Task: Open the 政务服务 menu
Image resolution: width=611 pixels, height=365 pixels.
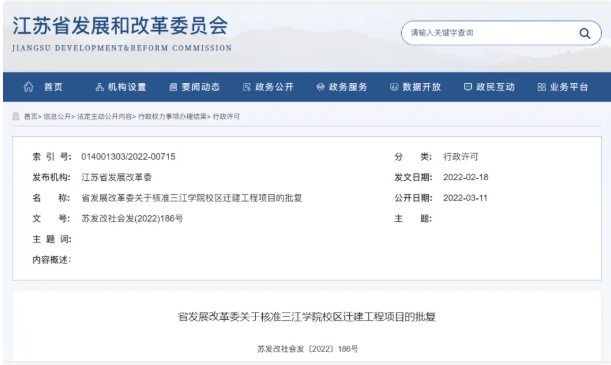Action: [348, 87]
